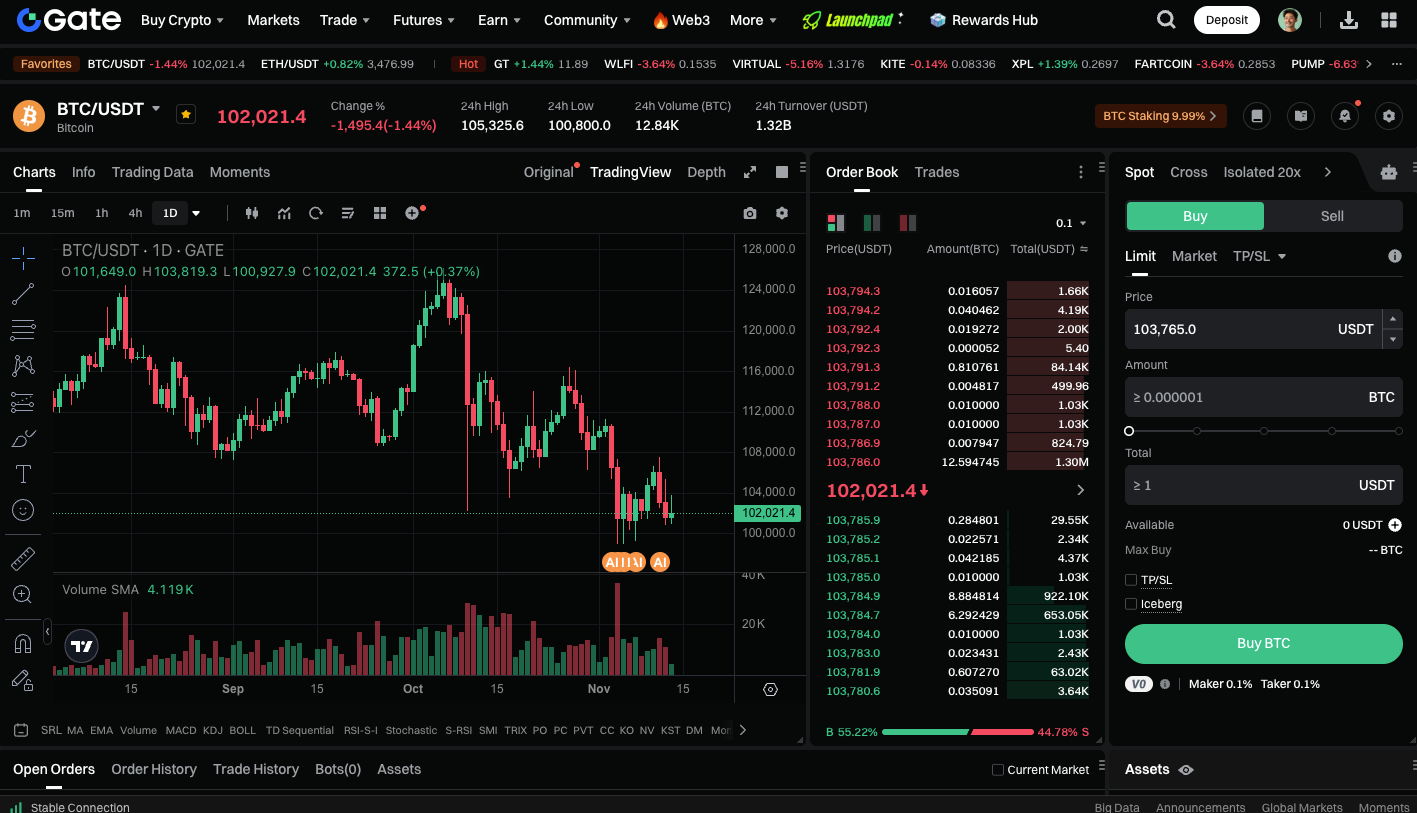
Task: Pick the trend line drawing tool
Action: [x=23, y=294]
